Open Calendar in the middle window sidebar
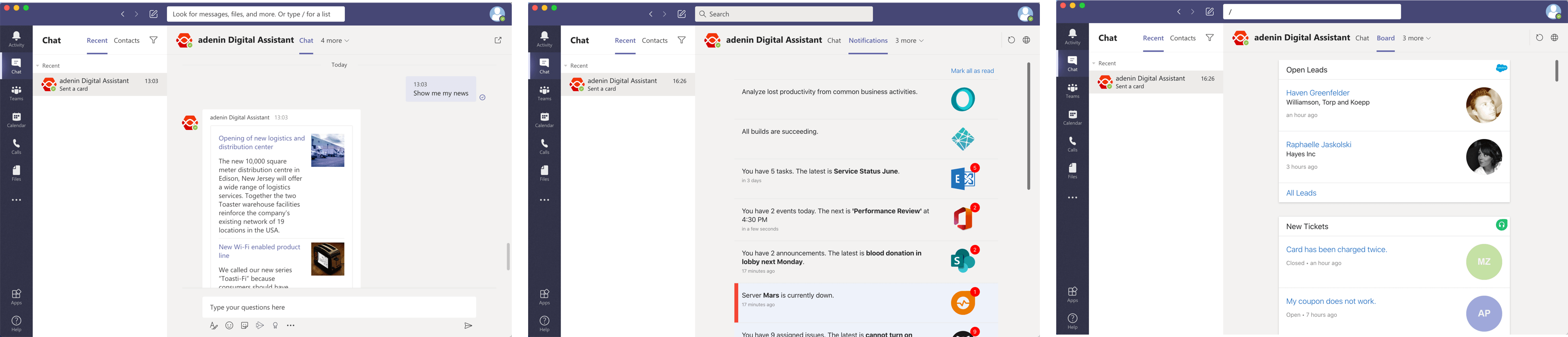This screenshot has width=1568, height=337. 544,120
